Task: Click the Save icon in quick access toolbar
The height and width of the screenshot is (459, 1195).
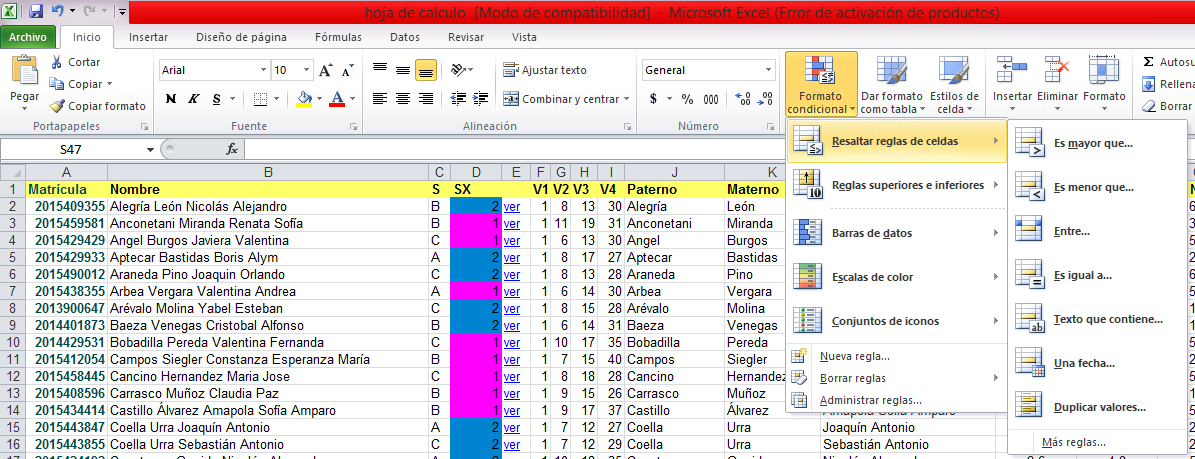Action: [36, 12]
